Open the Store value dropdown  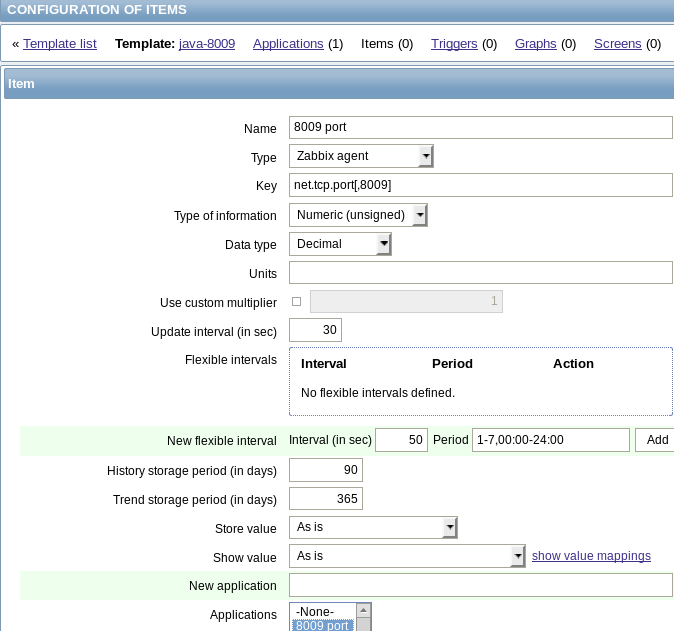coord(373,527)
